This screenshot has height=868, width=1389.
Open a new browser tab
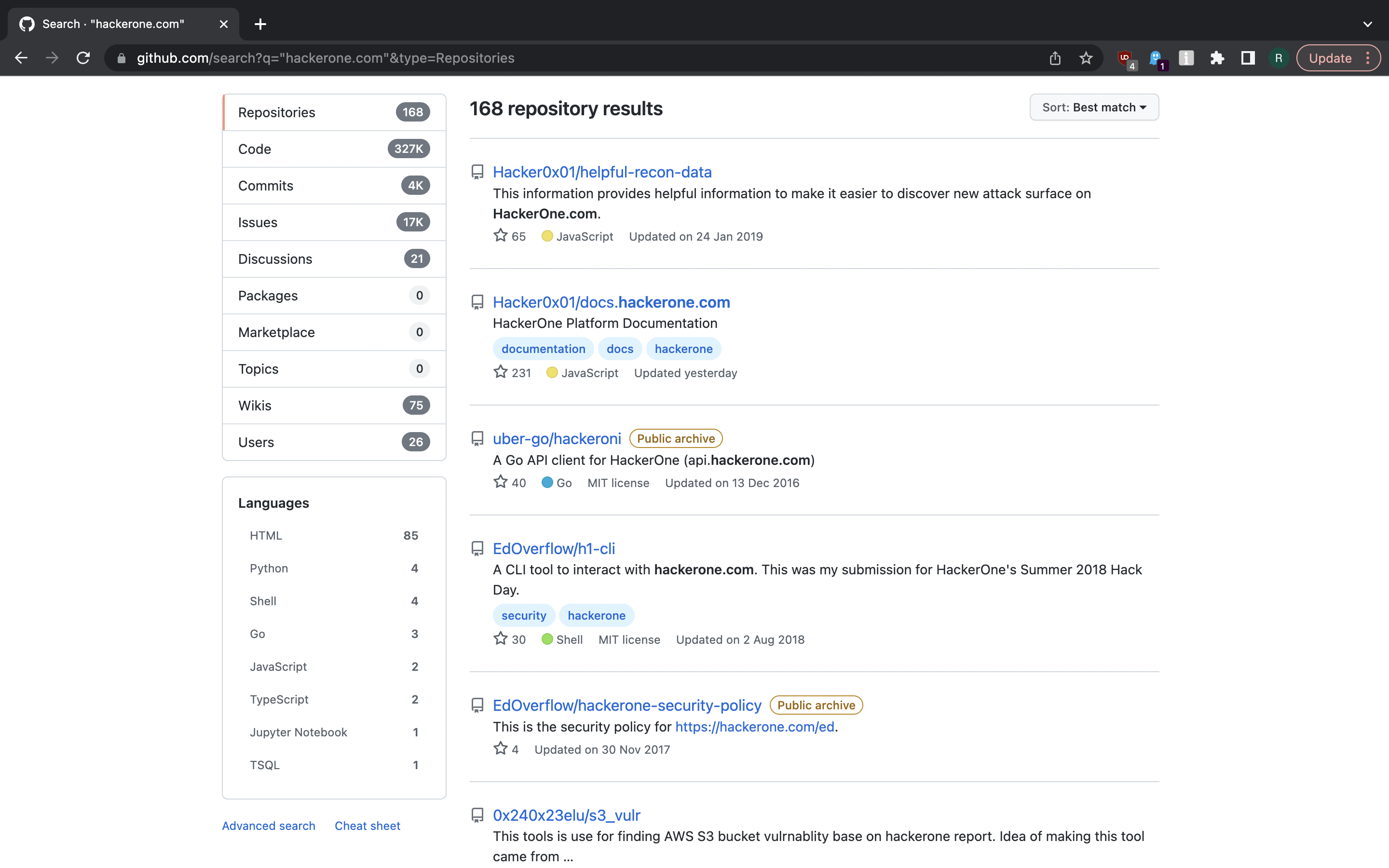[260, 24]
